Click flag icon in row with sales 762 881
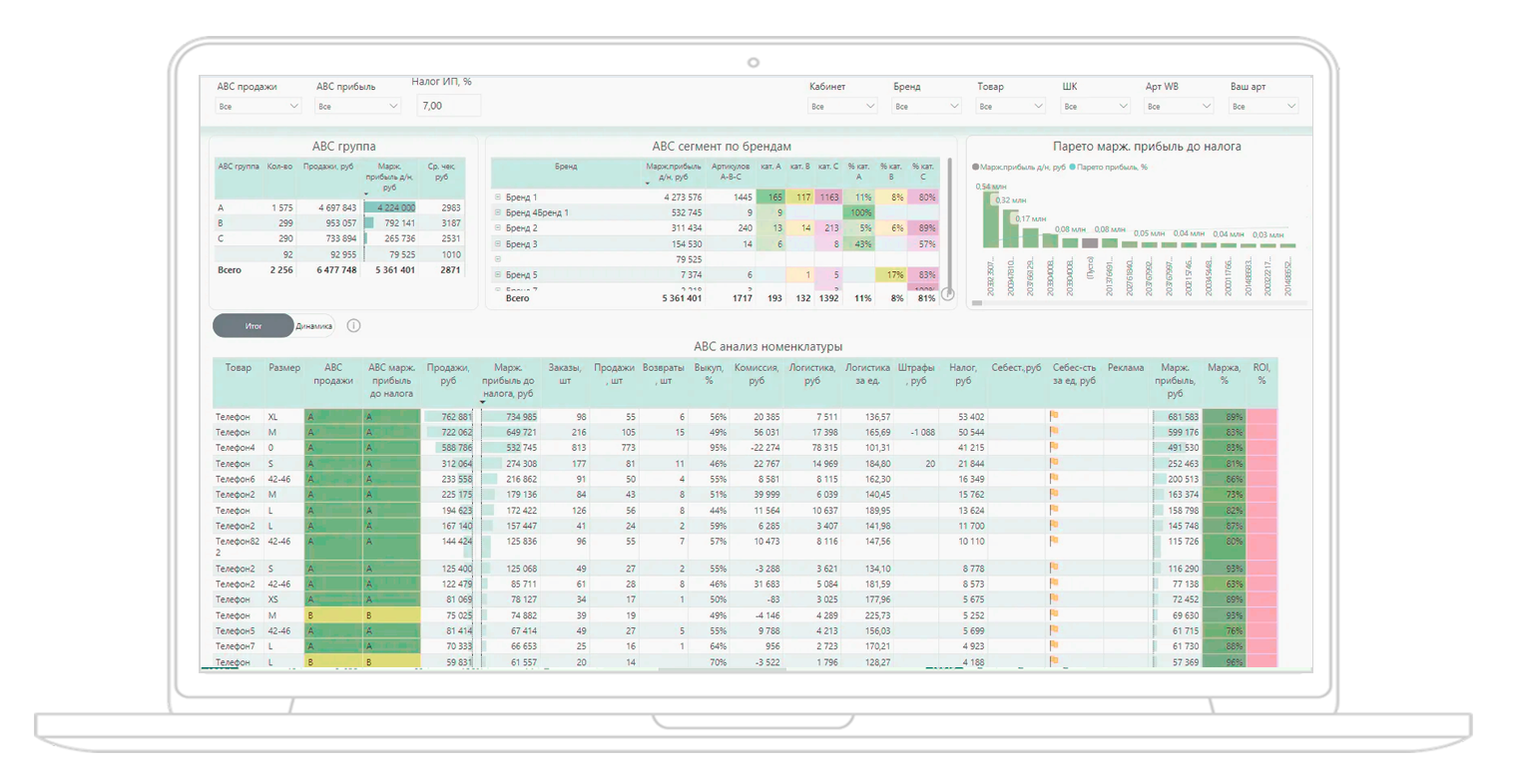The image size is (1513, 784). click(1054, 417)
